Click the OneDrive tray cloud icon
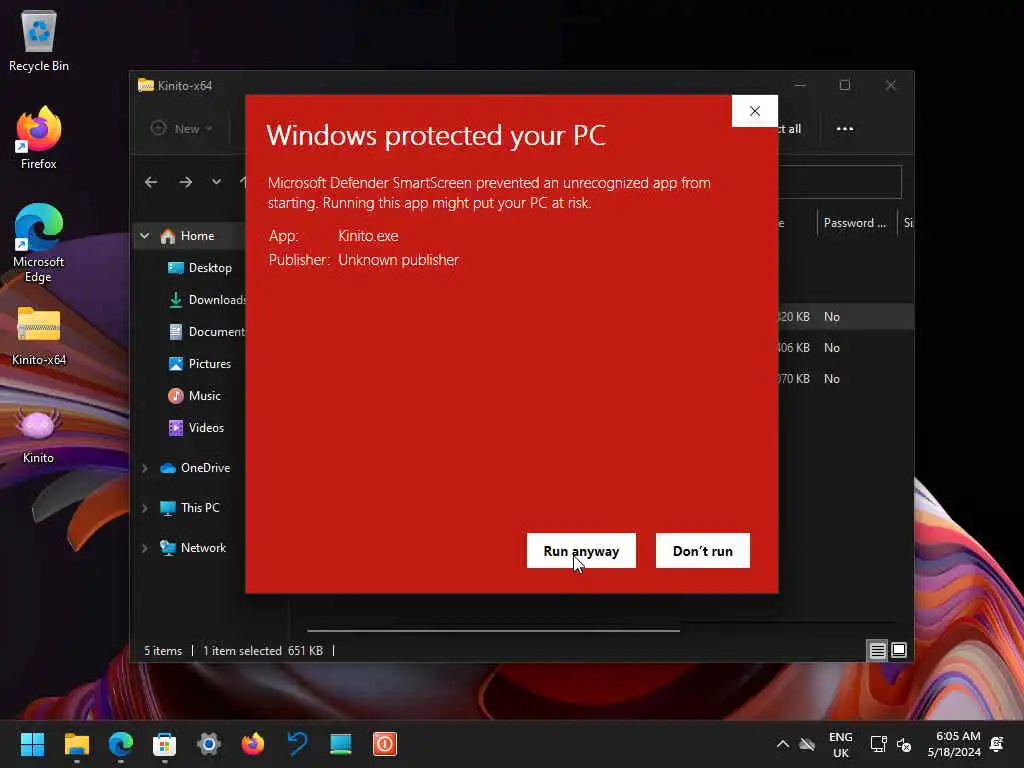The height and width of the screenshot is (768, 1024). [x=807, y=744]
